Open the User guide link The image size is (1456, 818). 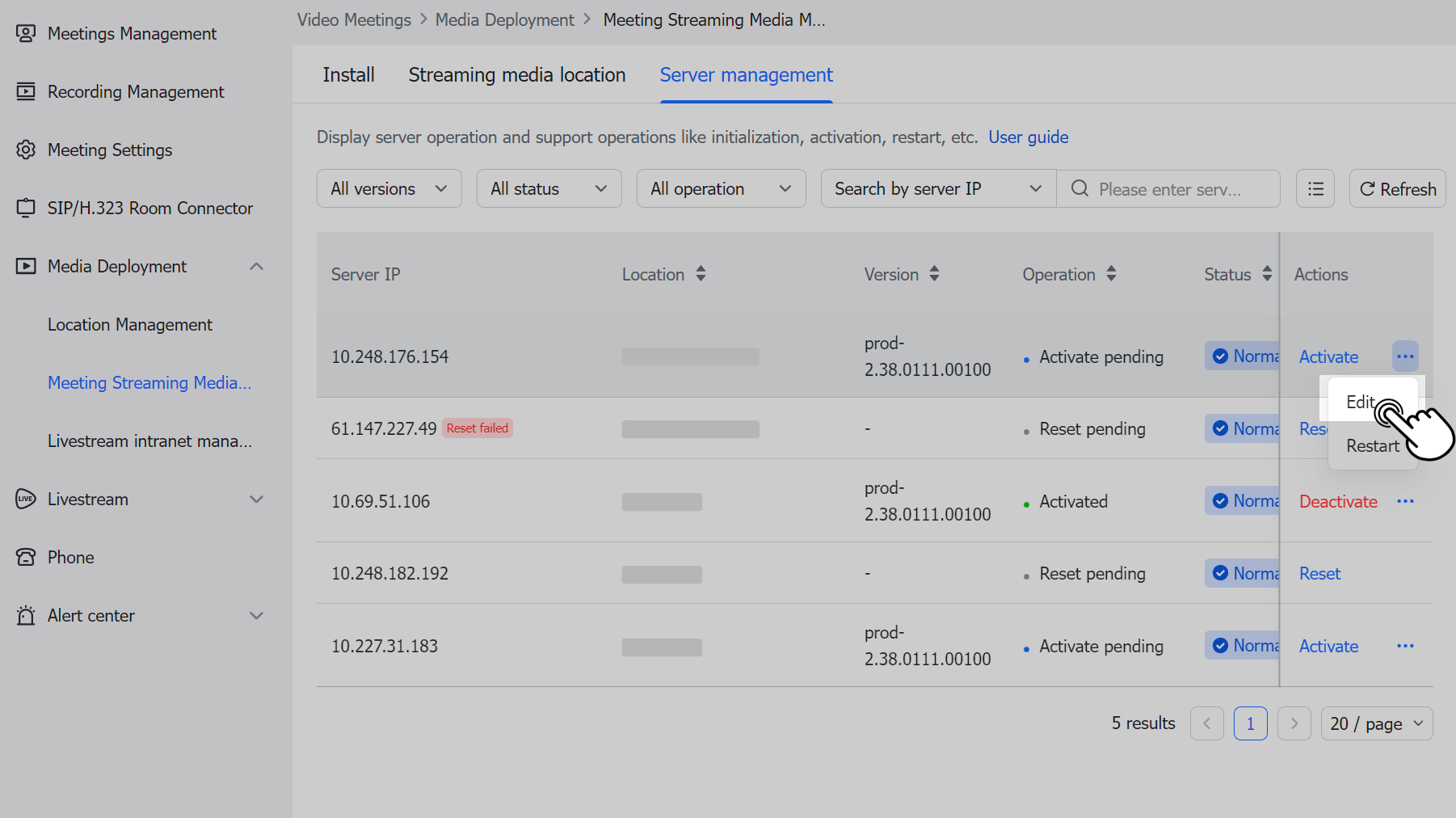click(1028, 137)
